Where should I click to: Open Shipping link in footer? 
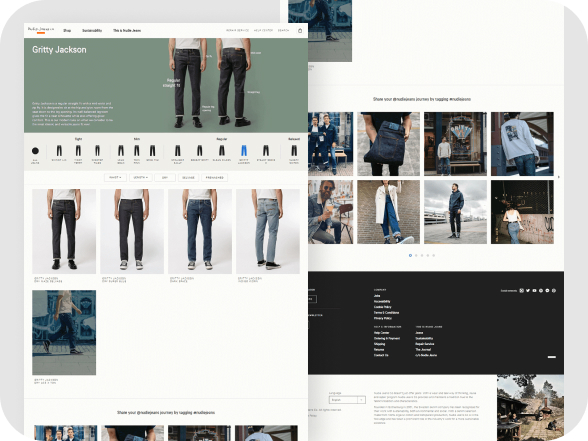pyautogui.click(x=380, y=344)
